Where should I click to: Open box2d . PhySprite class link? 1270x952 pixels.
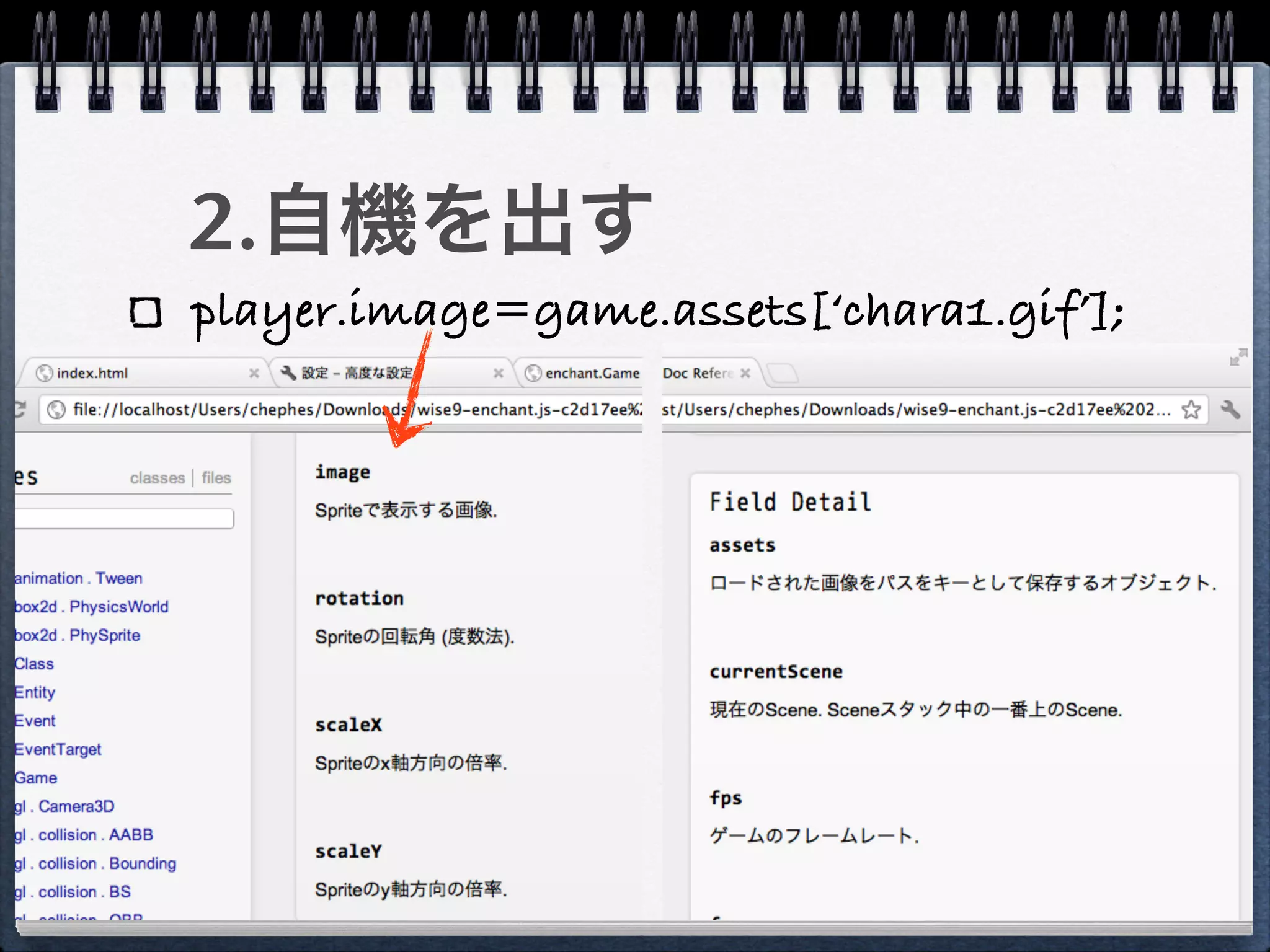(x=78, y=635)
